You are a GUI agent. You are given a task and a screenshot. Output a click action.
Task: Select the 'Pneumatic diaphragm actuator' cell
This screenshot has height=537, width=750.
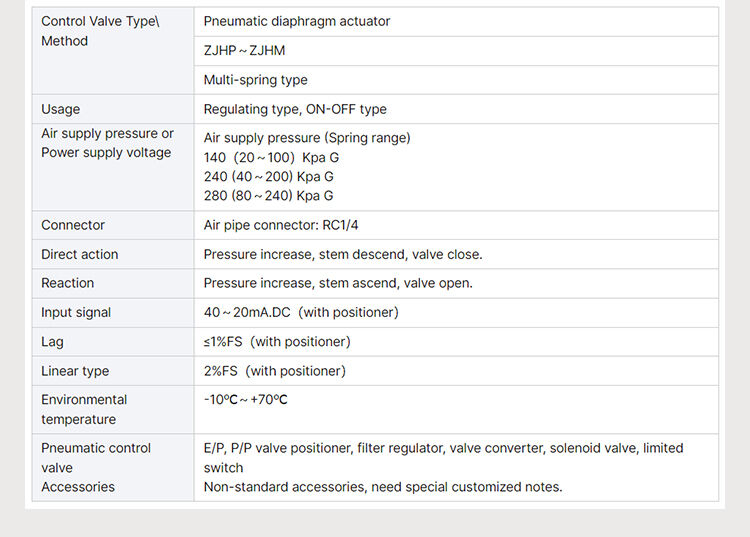[456, 22]
